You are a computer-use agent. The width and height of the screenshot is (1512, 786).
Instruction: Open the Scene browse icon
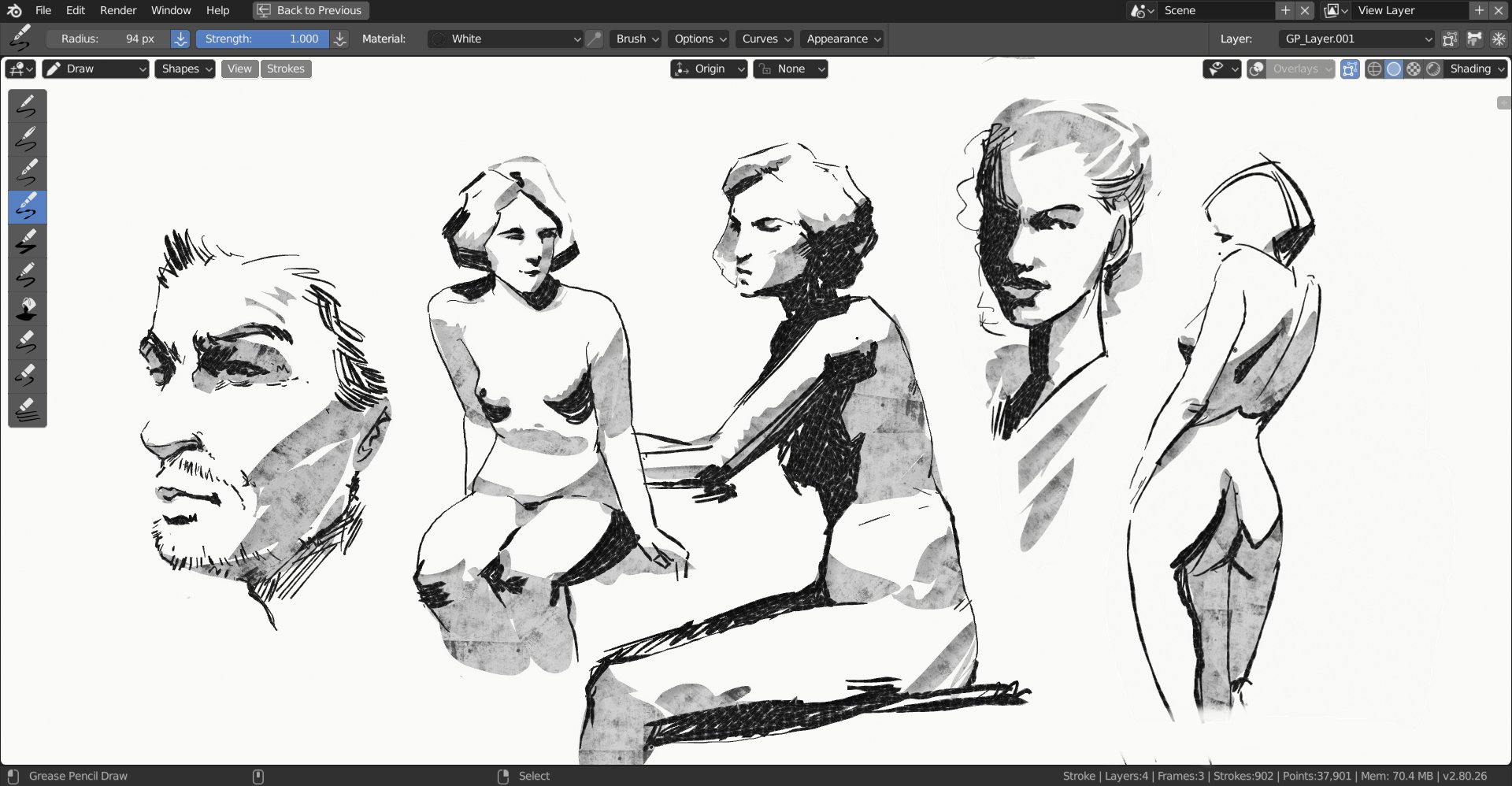pyautogui.click(x=1142, y=10)
